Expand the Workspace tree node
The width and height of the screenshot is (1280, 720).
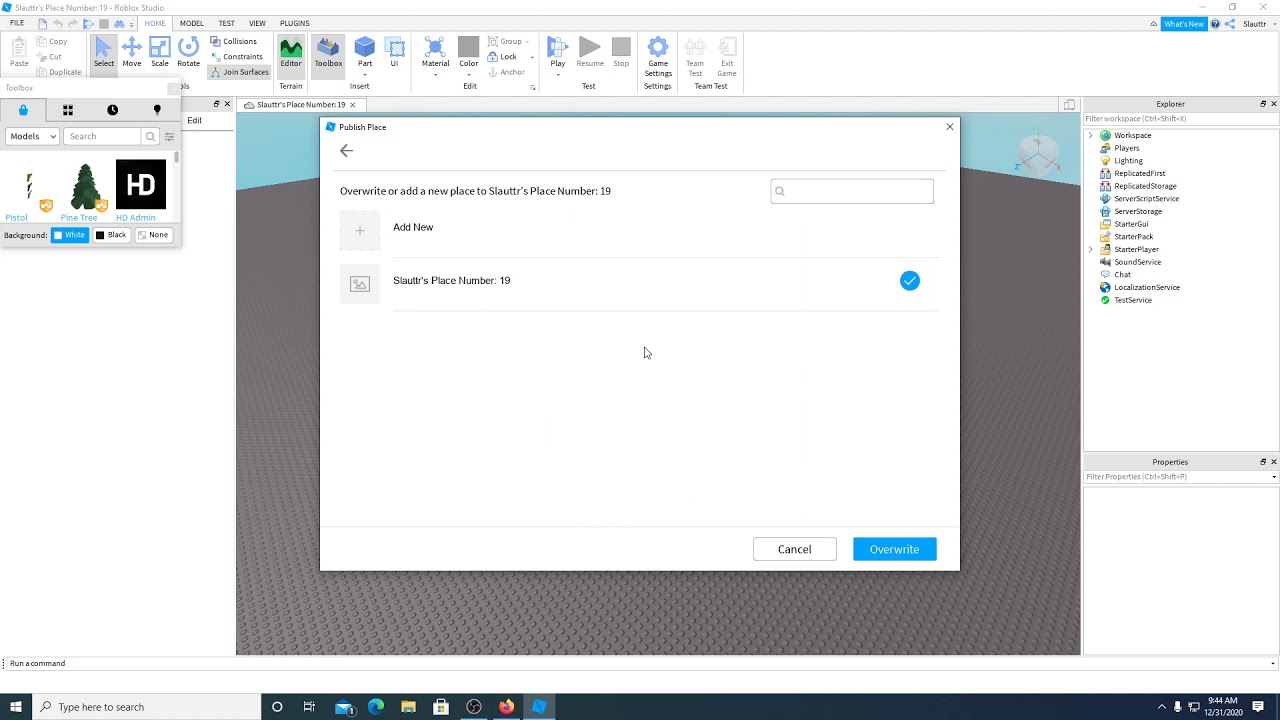(1091, 135)
